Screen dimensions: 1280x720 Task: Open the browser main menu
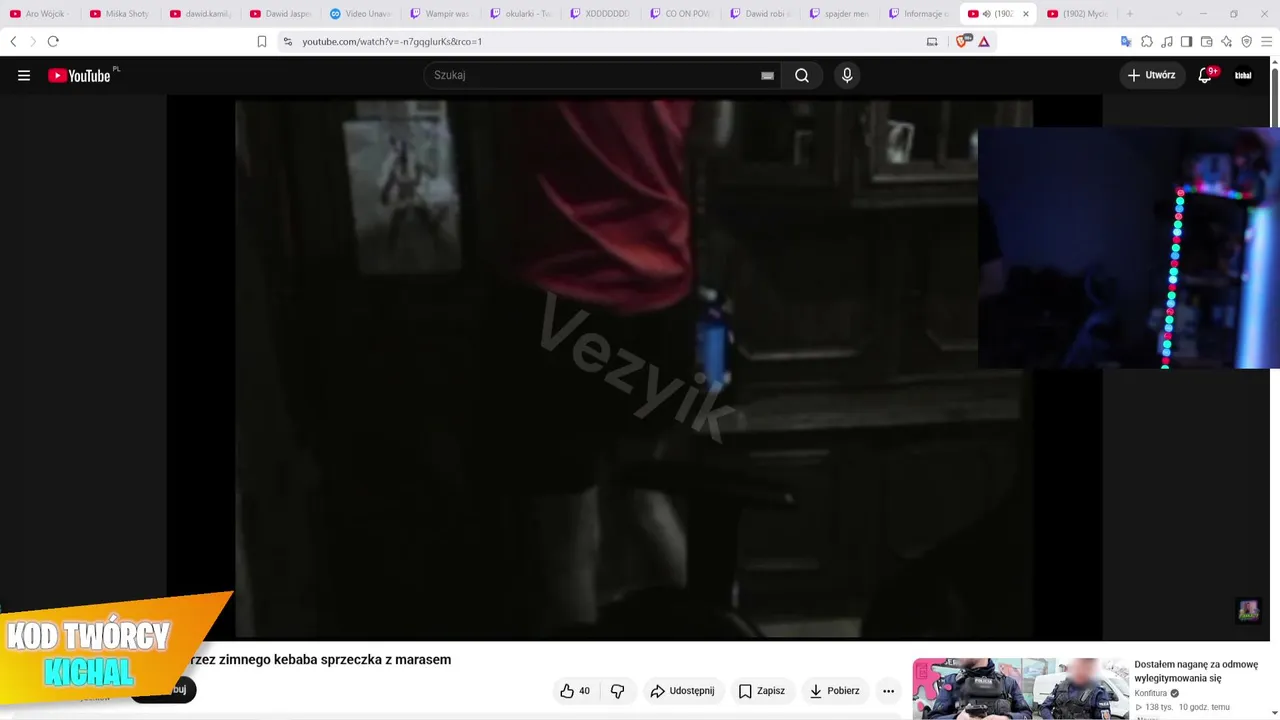tap(1266, 41)
